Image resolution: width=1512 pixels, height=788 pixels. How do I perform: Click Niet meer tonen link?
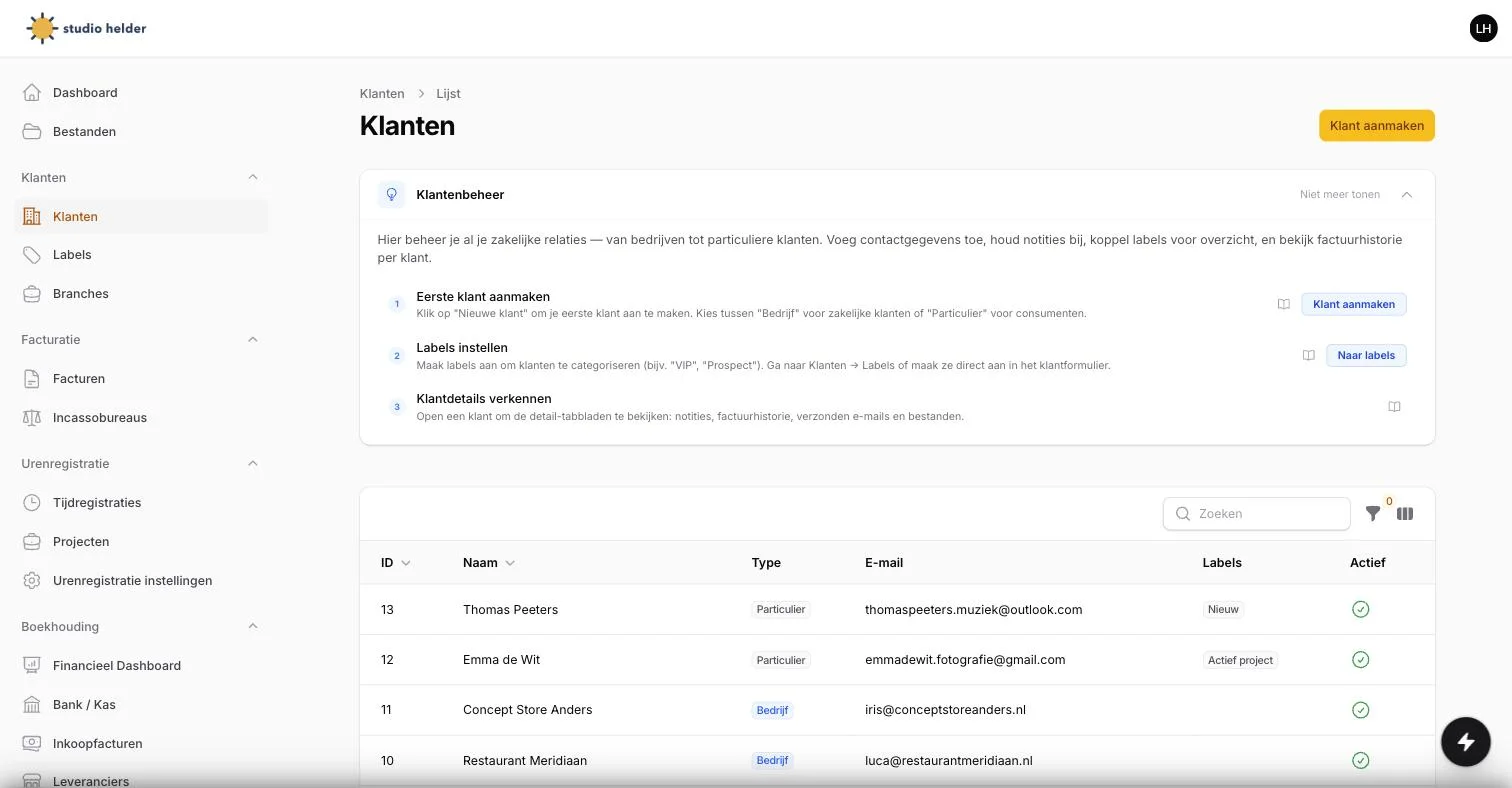[x=1340, y=195]
